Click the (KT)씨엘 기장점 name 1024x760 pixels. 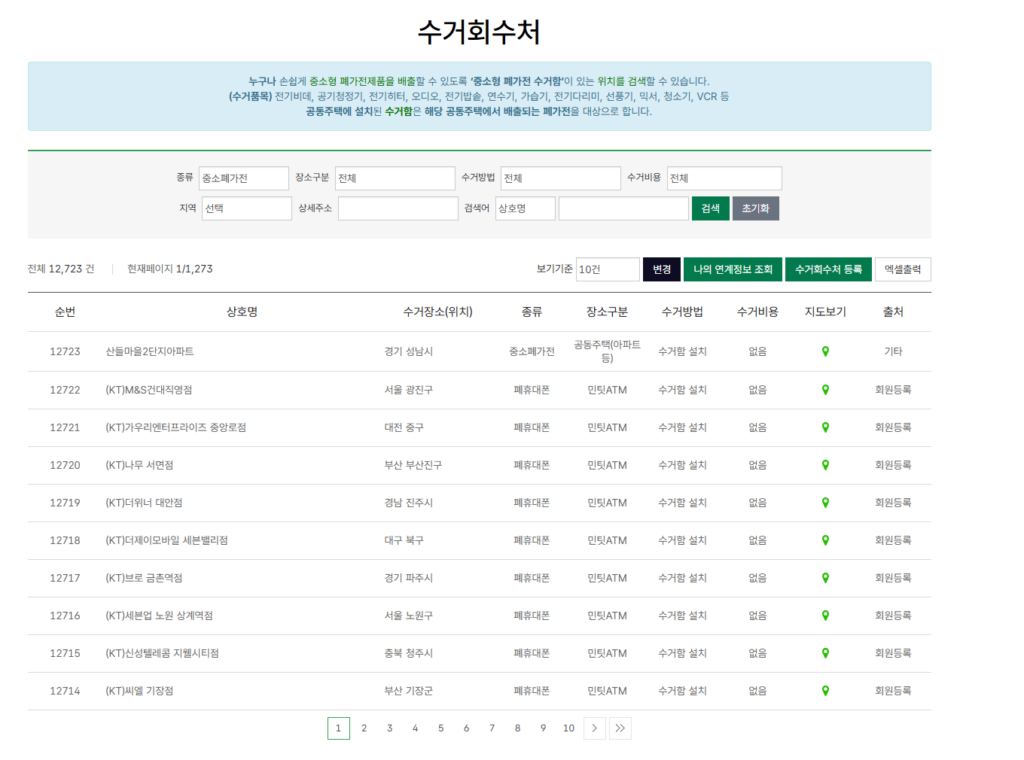click(139, 691)
